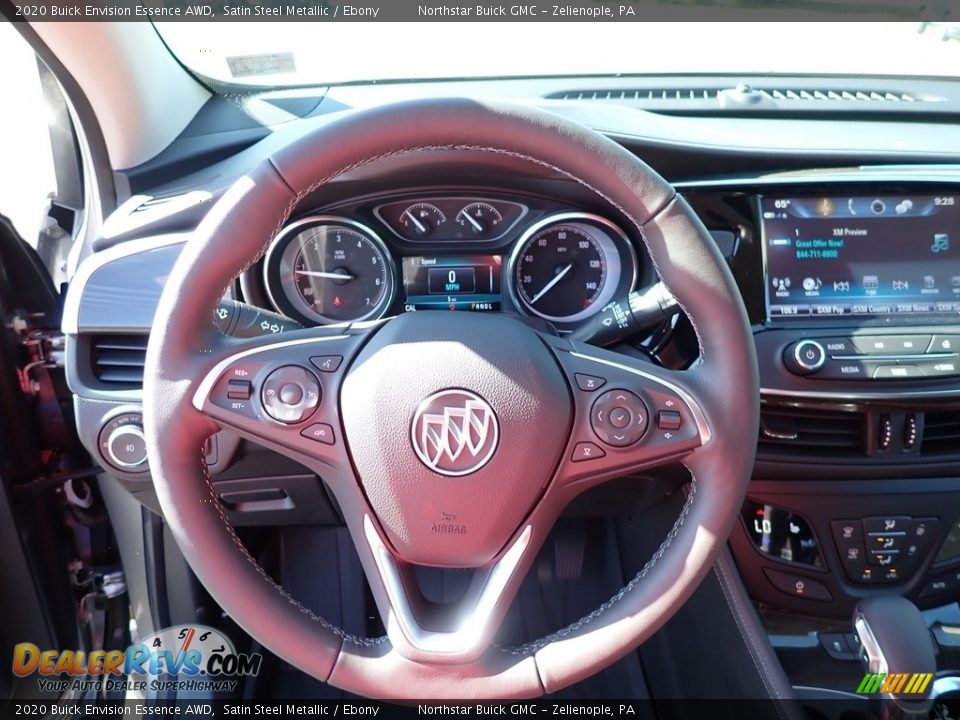
Task: Tap the round selector on left steering spoke
Action: (x=291, y=394)
